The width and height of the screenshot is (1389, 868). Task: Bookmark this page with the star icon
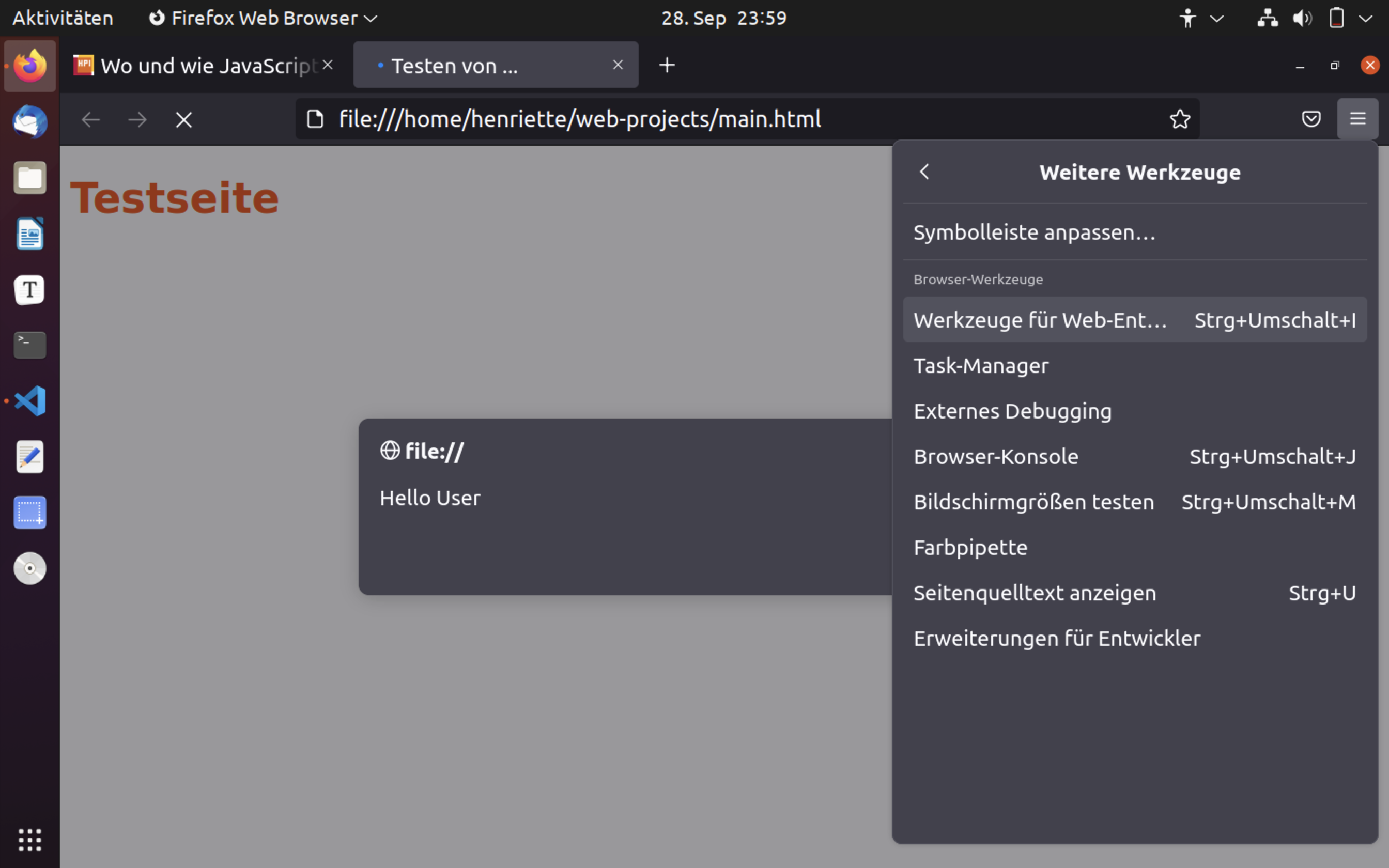tap(1180, 119)
